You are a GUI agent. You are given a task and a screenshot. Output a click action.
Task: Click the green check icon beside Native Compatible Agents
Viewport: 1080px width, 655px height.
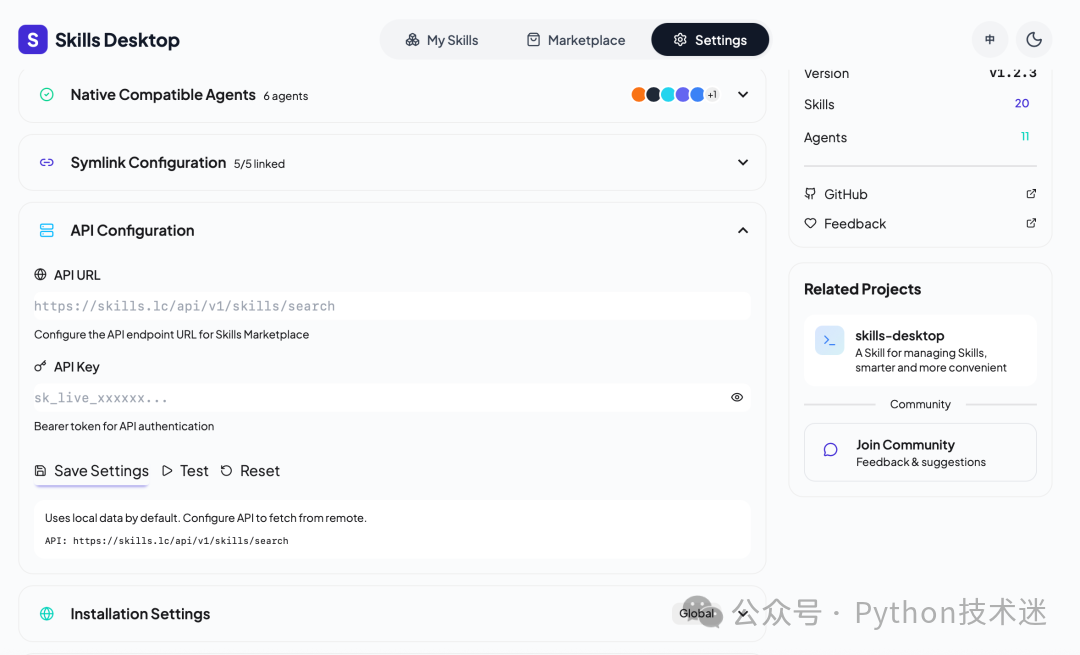tap(47, 94)
